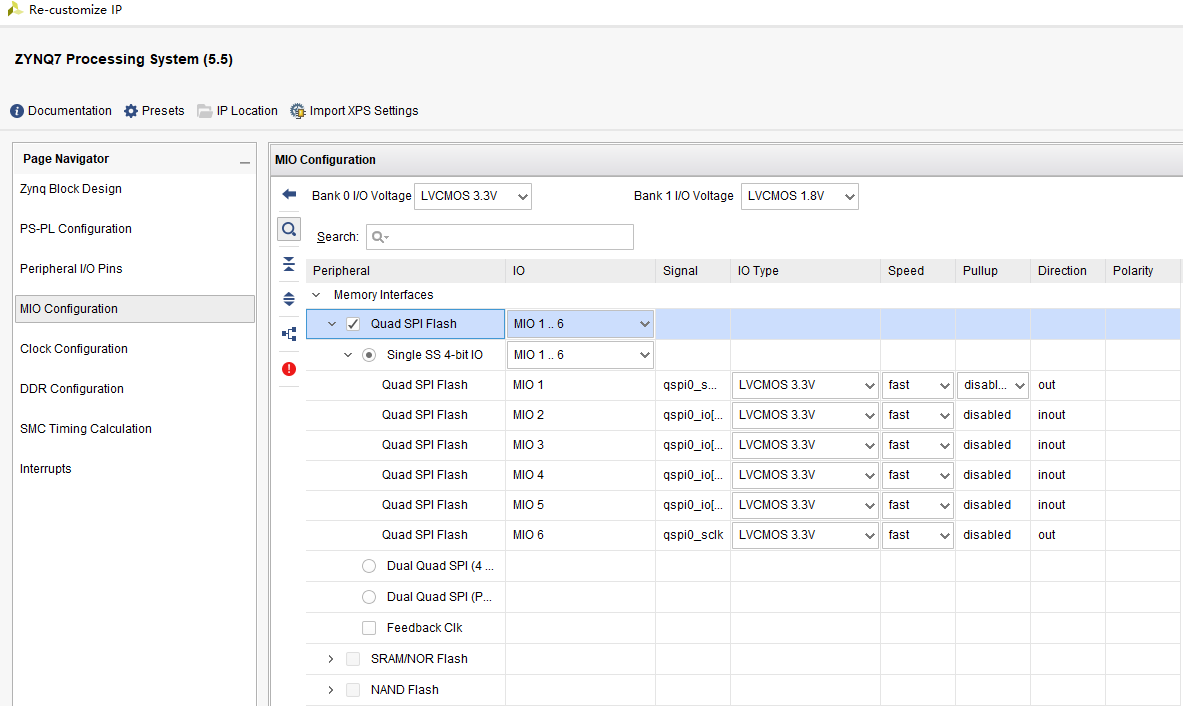
Task: Click the qspi0_sclk signal cell
Action: pos(693,535)
